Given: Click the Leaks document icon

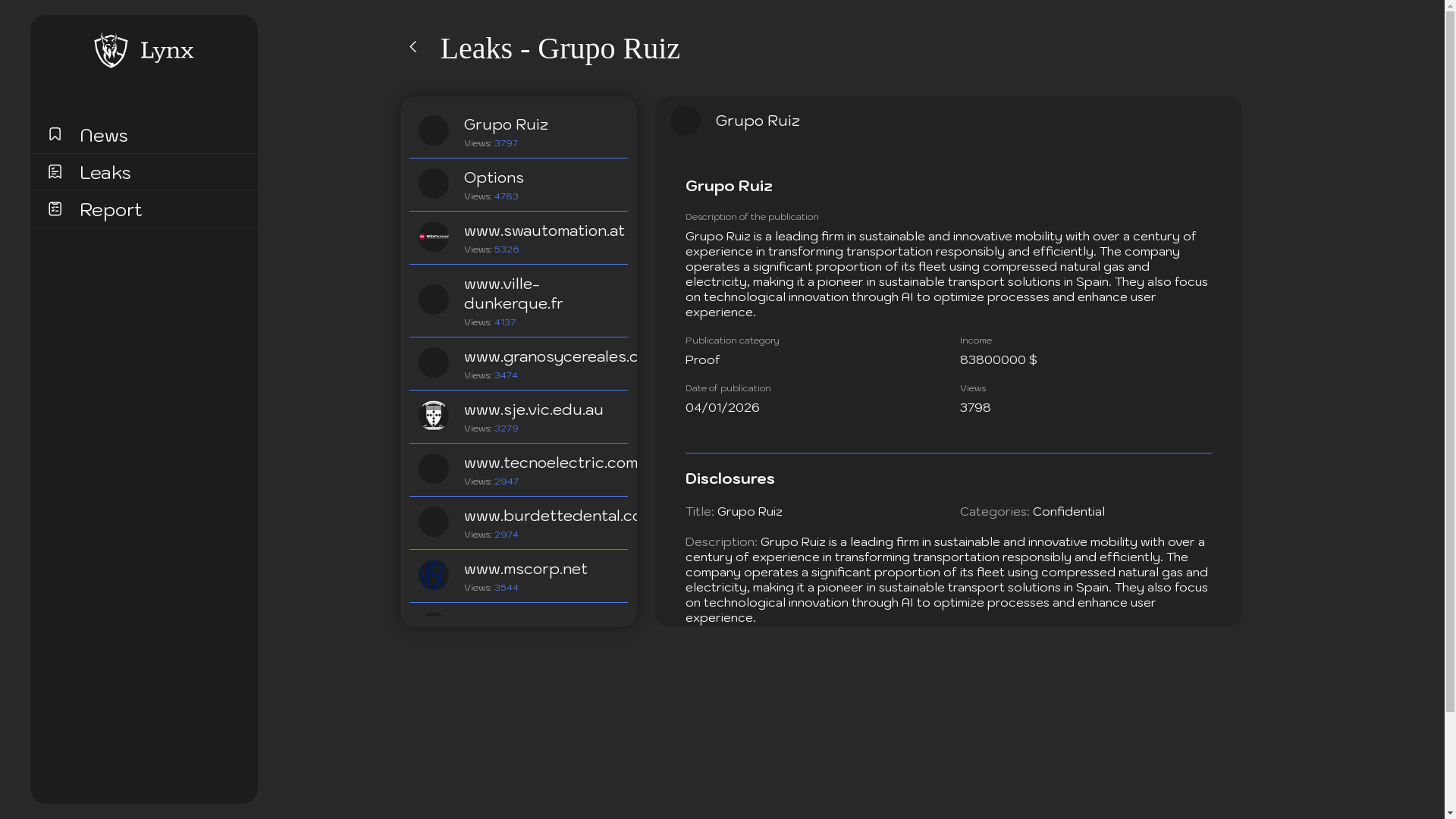Looking at the screenshot, I should pos(55,171).
